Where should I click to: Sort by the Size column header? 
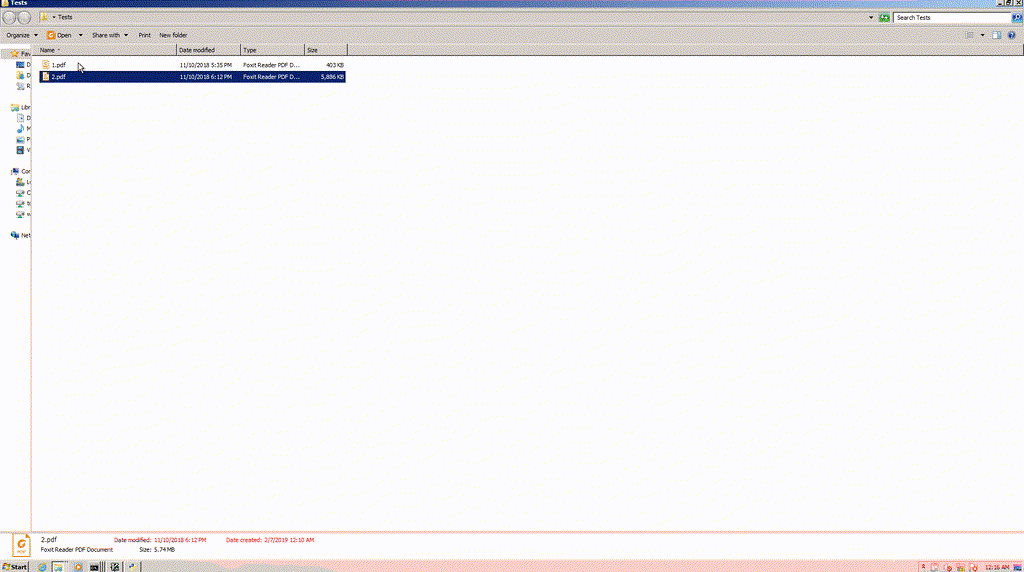pos(326,50)
